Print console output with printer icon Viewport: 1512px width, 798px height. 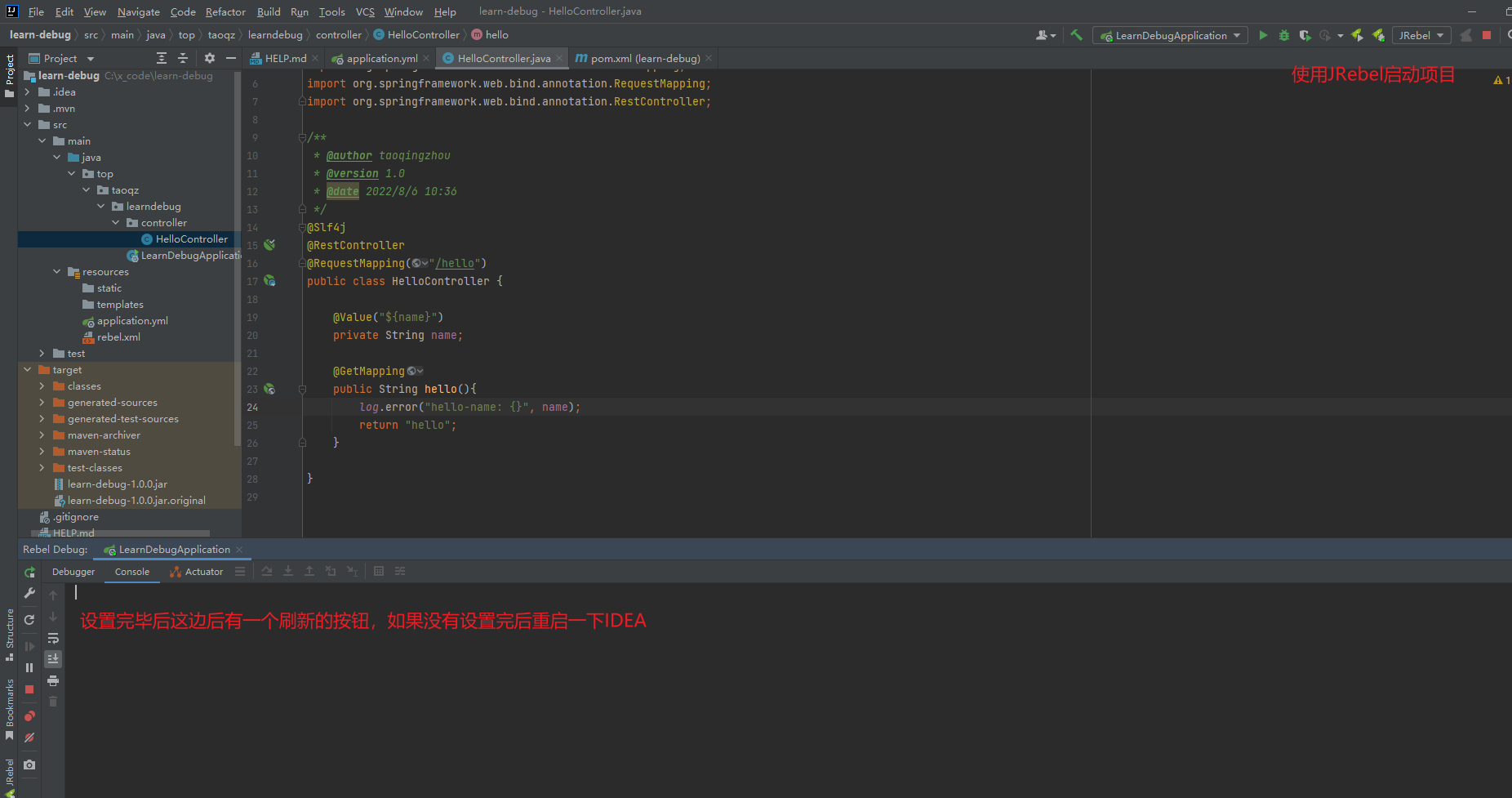pyautogui.click(x=53, y=680)
